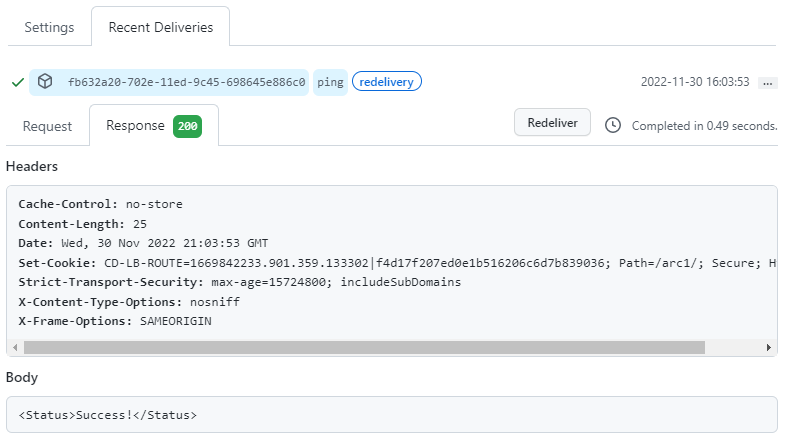This screenshot has height=439, width=790.
Task: Click the green 200 status badge
Action: pos(187,126)
